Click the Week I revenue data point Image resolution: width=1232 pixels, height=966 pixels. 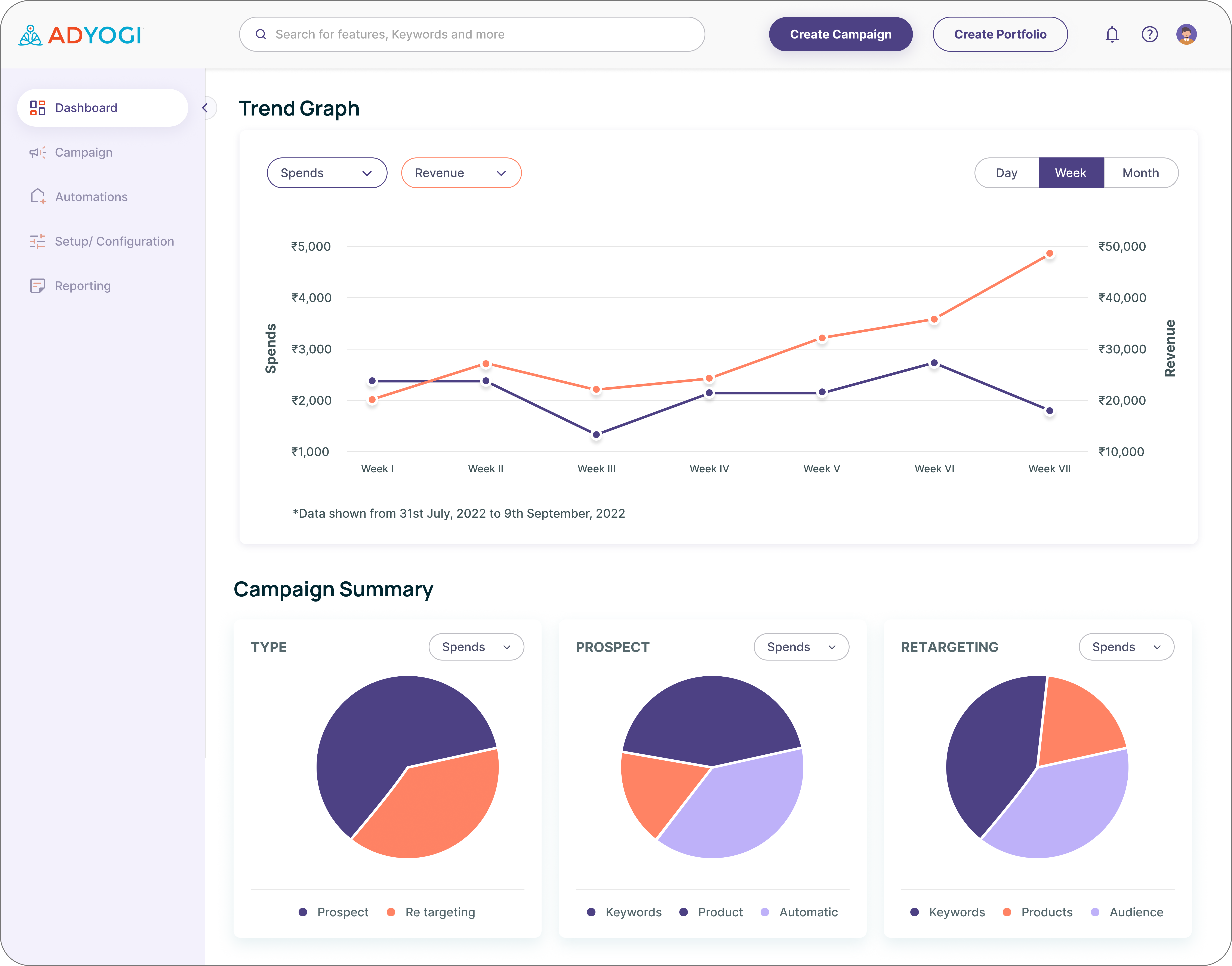(x=372, y=400)
